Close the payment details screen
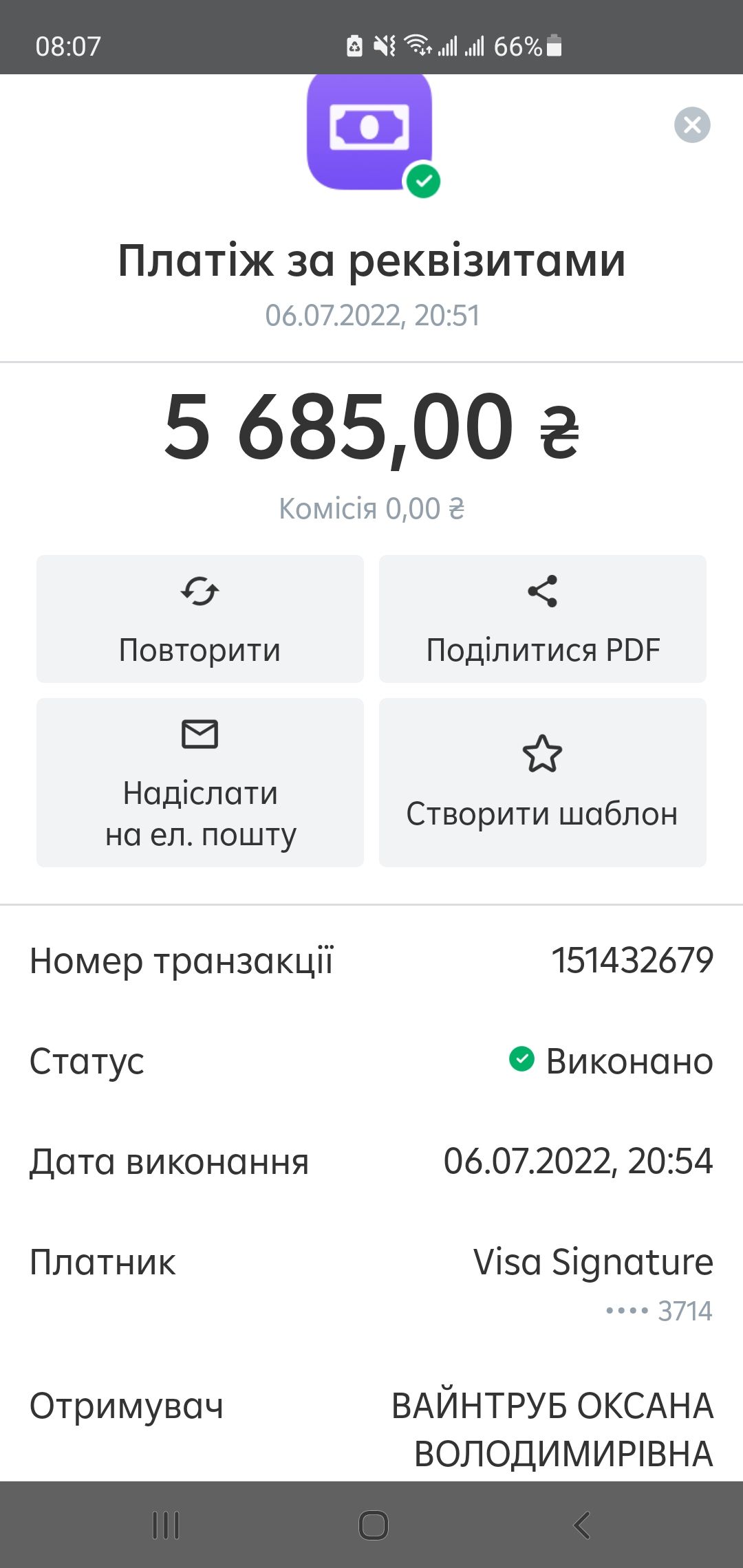743x1568 pixels. pyautogui.click(x=692, y=125)
